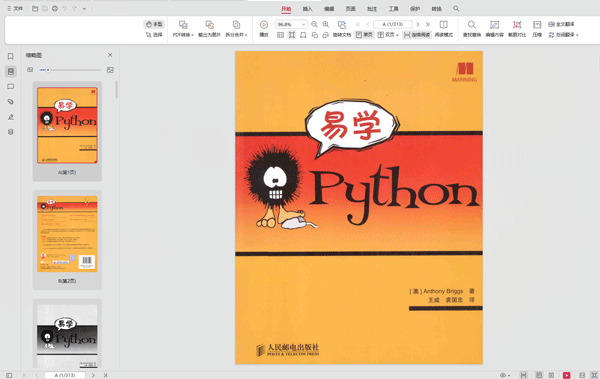Click the larger thumbnails icon

coord(110,70)
